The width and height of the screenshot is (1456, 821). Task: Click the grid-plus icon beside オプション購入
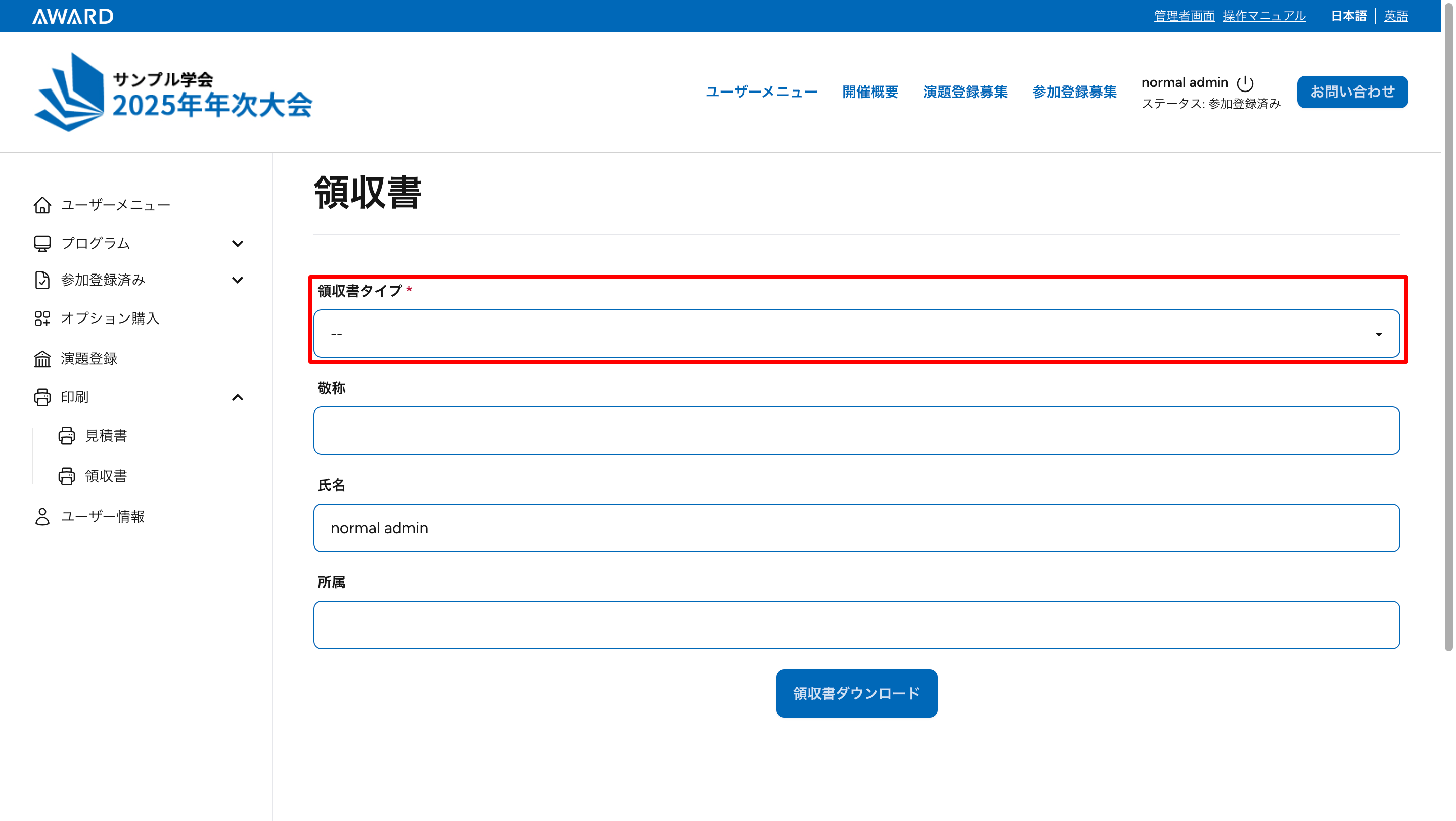pos(42,318)
